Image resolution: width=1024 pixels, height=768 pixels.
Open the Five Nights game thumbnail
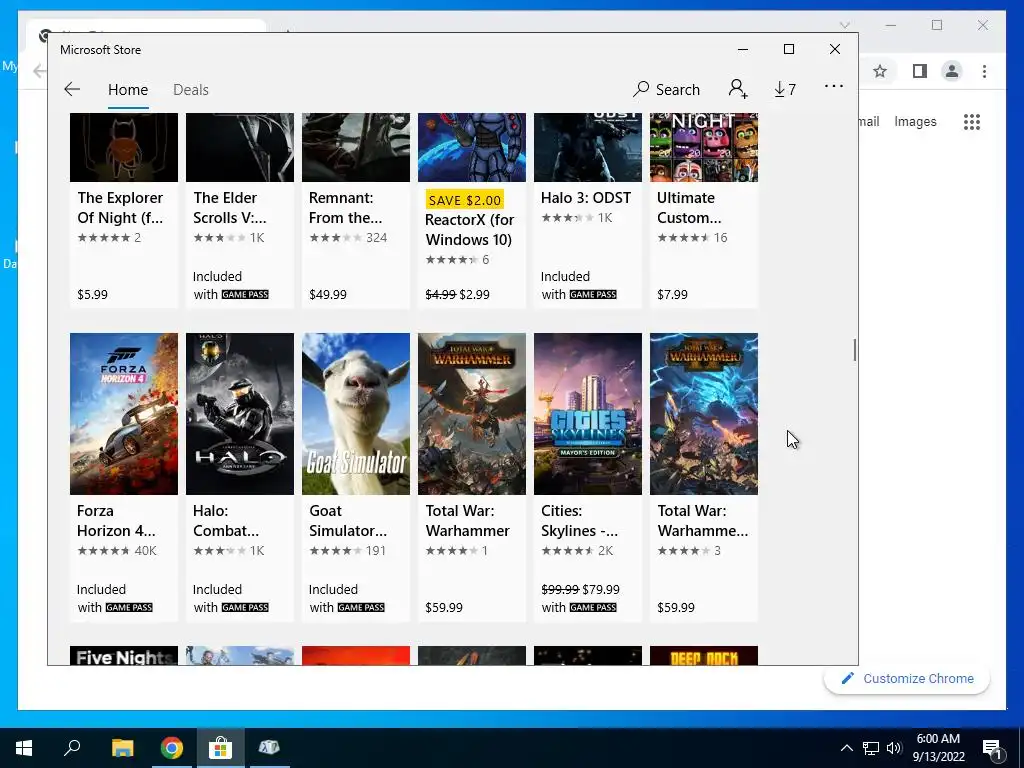(x=124, y=656)
